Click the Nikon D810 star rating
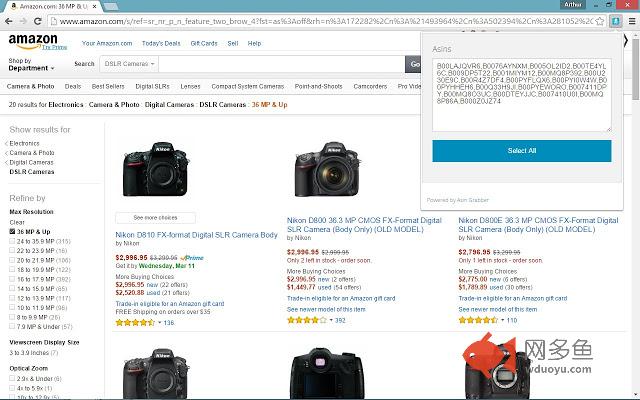 pos(135,322)
